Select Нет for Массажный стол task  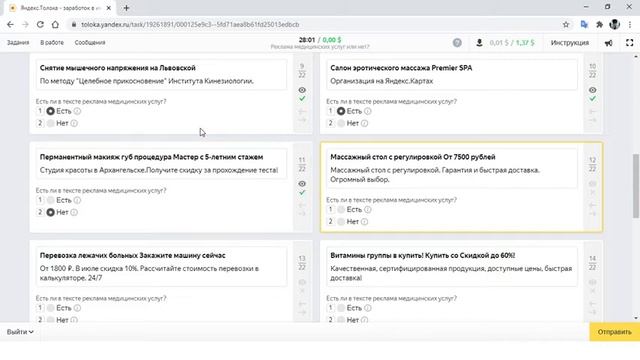341,222
